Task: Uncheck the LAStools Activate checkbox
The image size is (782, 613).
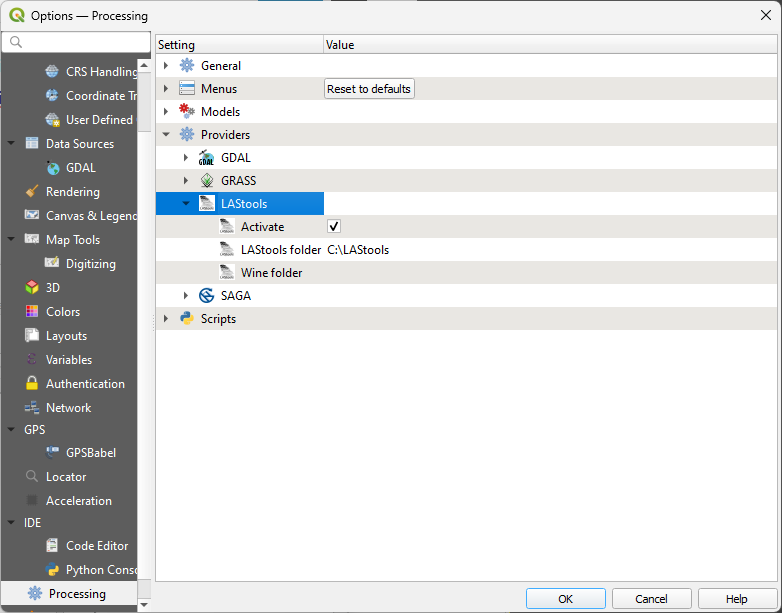Action: [x=334, y=226]
